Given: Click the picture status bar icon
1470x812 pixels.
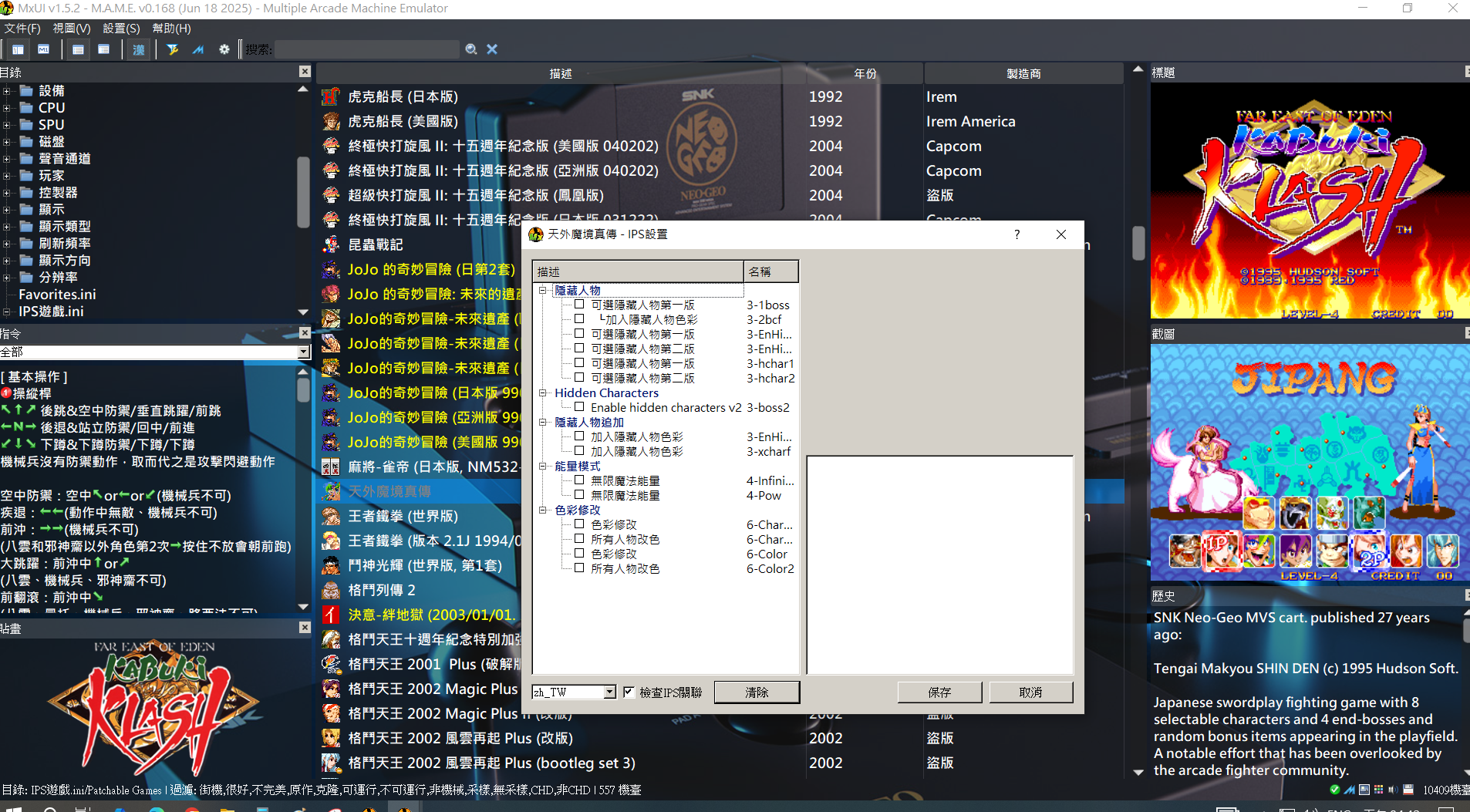Looking at the screenshot, I should pyautogui.click(x=1364, y=790).
